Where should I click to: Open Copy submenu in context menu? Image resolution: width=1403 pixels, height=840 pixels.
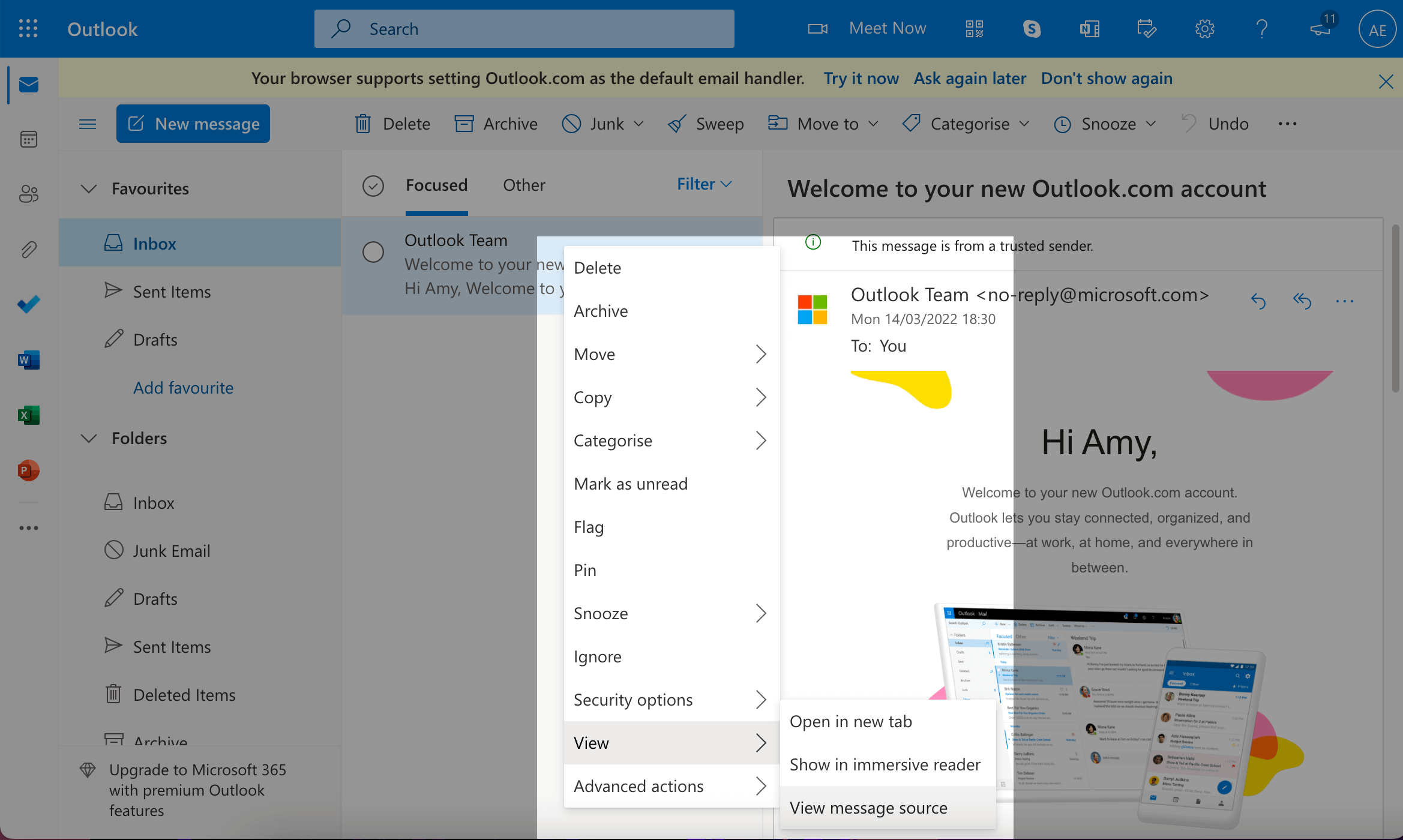click(x=671, y=397)
